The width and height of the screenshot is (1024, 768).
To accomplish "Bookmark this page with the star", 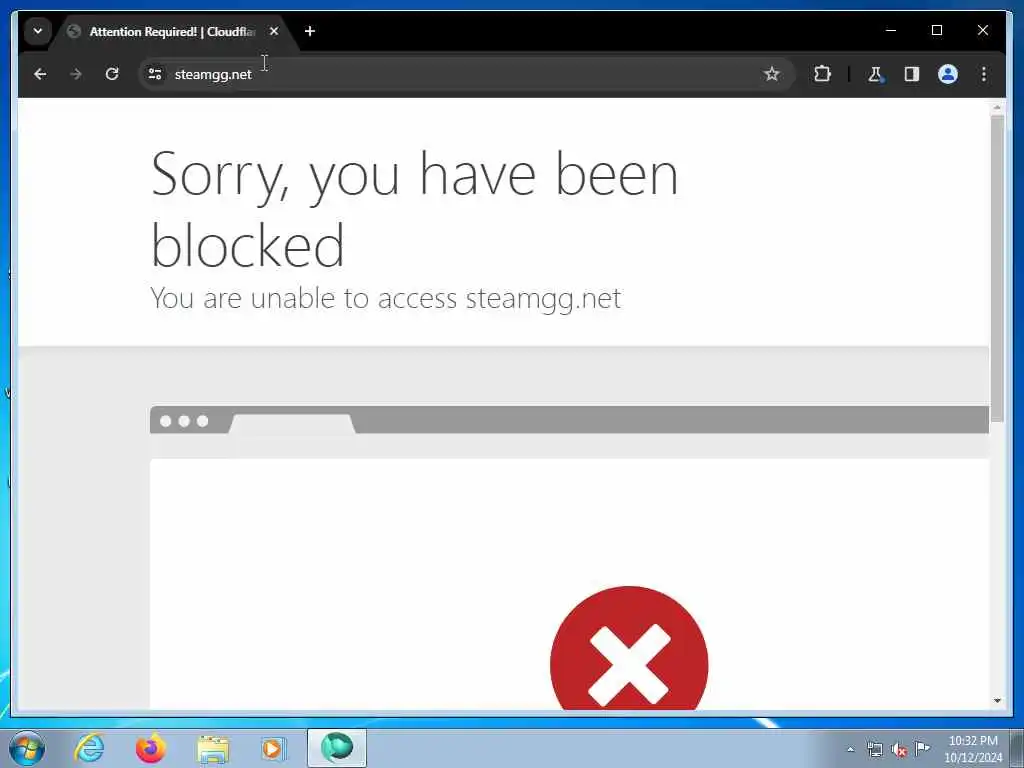I will [x=771, y=74].
